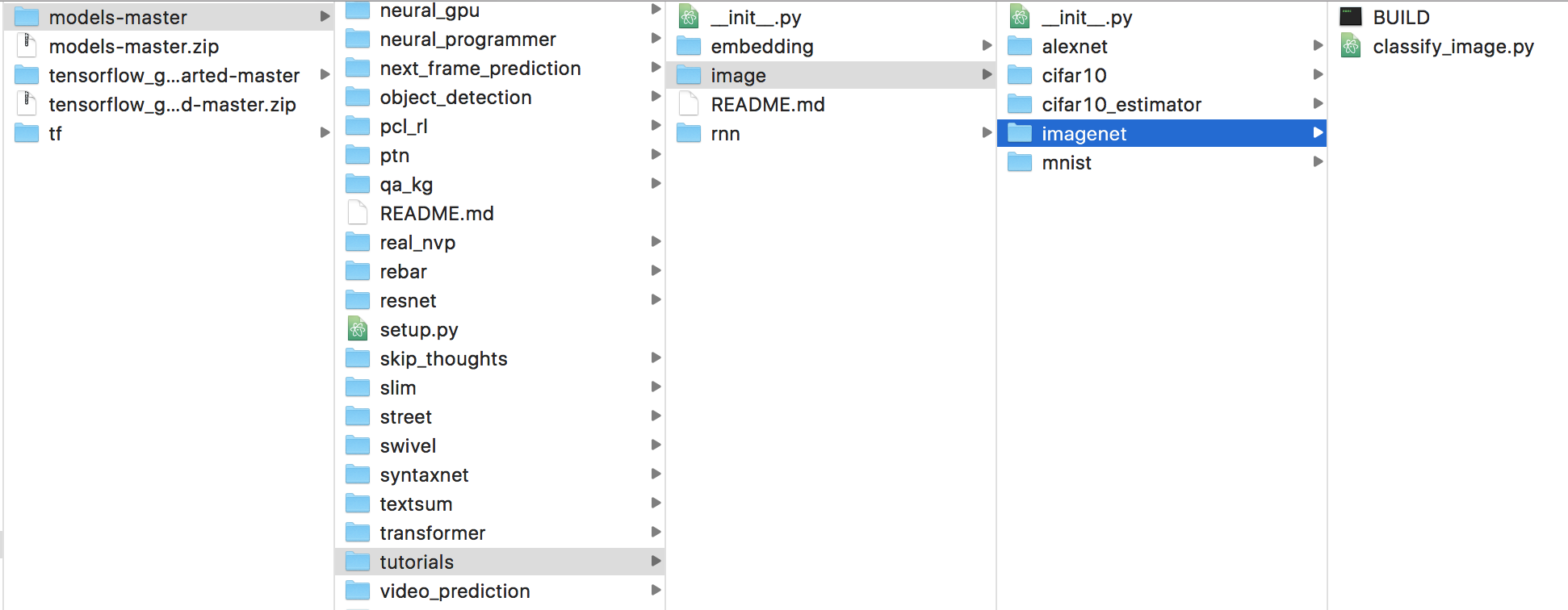This screenshot has height=610, width=1568.
Task: Click the second-column README.md document icon
Action: pyautogui.click(x=358, y=213)
